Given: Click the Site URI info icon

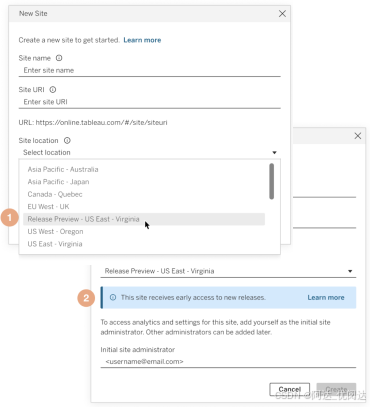Looking at the screenshot, I should 53,90.
